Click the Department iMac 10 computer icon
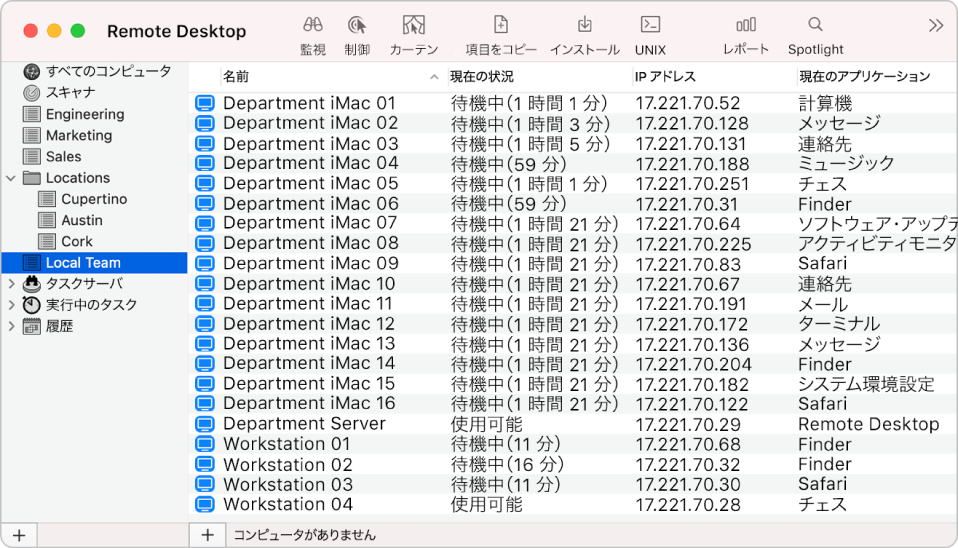This screenshot has height=548, width=958. (205, 283)
